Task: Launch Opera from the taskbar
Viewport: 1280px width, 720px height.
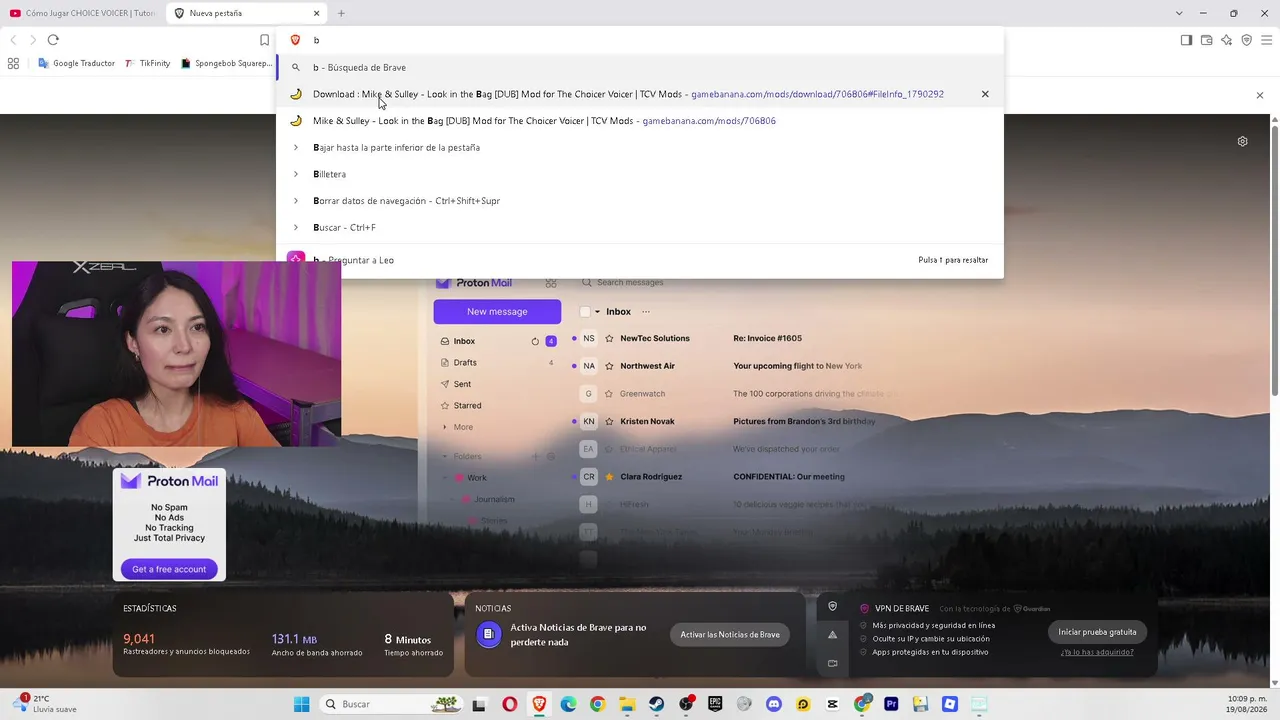Action: (x=510, y=704)
